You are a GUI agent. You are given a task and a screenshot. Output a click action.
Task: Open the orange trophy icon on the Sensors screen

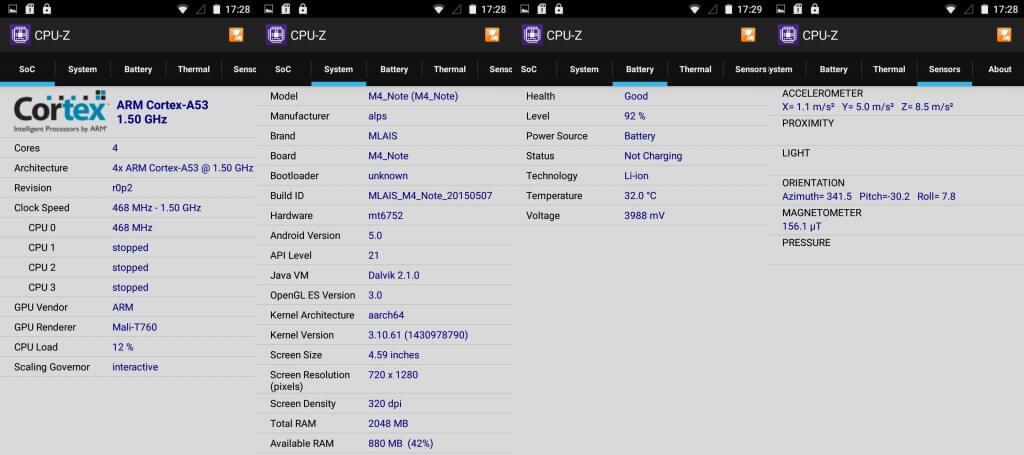(x=1004, y=35)
